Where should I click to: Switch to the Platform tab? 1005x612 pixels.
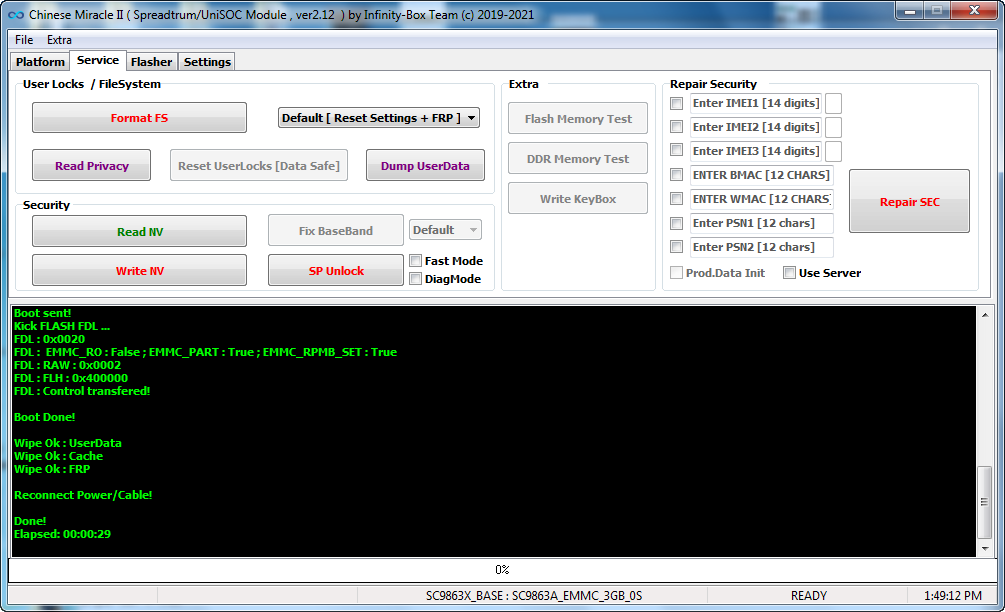click(x=40, y=62)
